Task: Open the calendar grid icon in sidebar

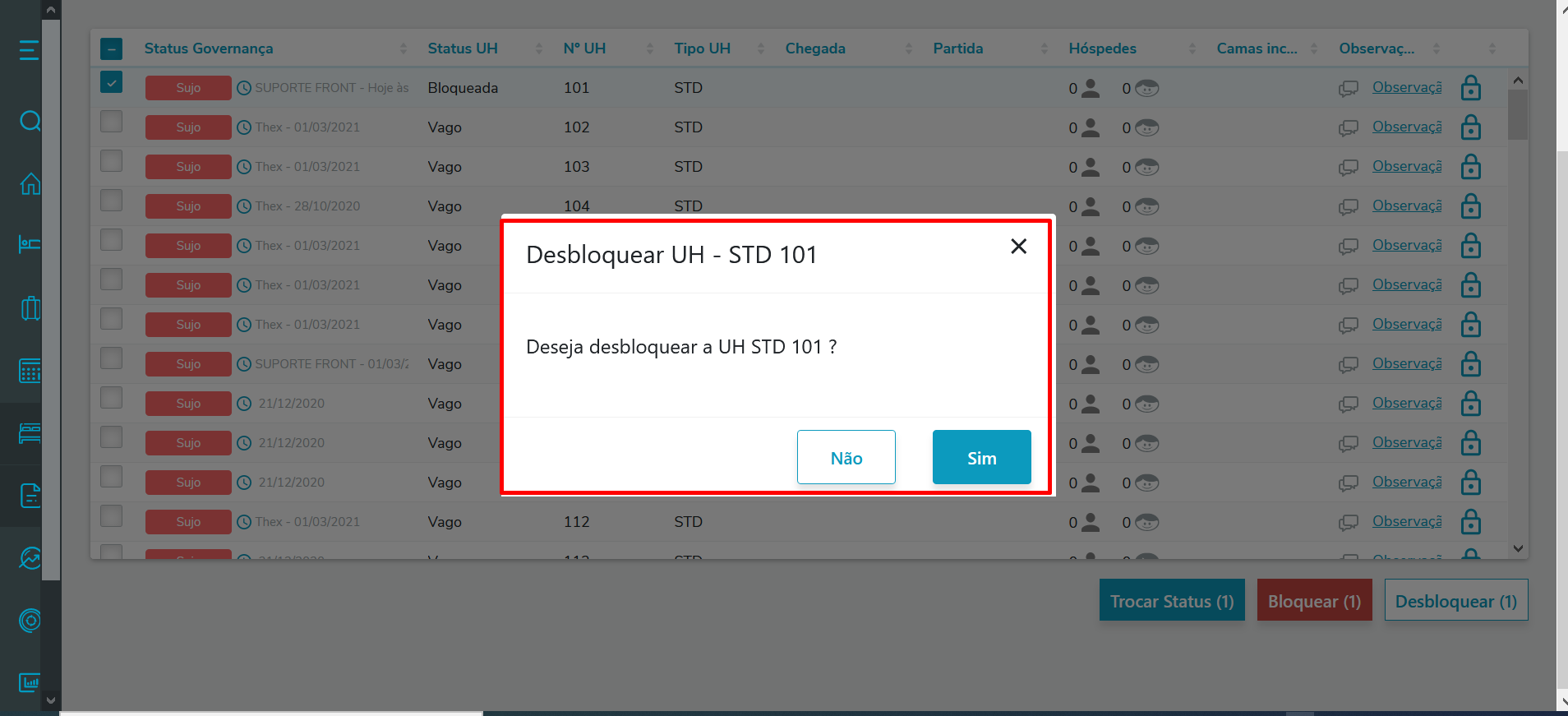Action: coord(30,371)
